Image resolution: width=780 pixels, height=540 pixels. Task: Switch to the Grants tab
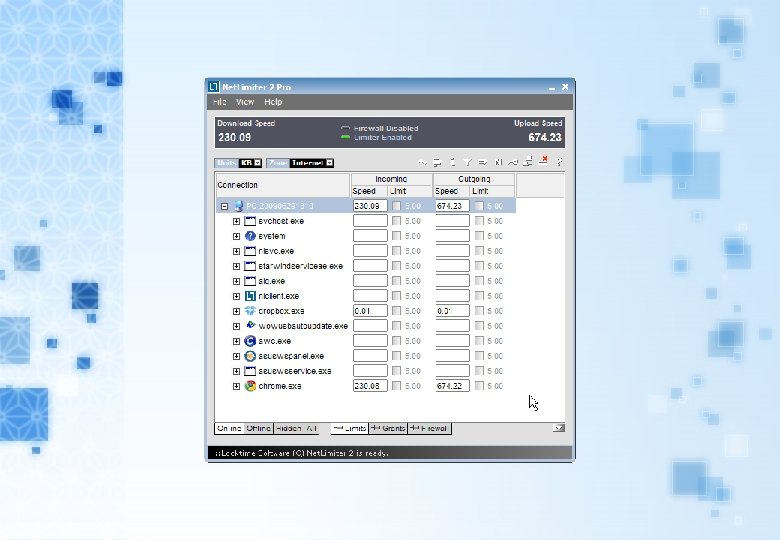(x=388, y=428)
